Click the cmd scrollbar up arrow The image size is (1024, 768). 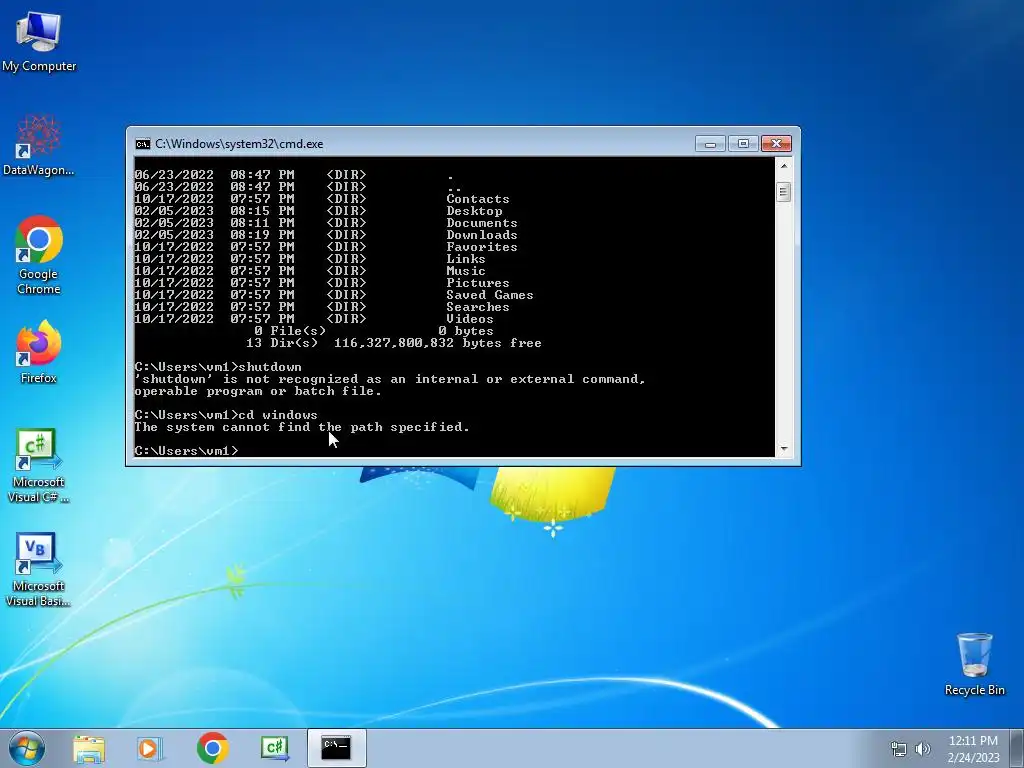point(784,166)
